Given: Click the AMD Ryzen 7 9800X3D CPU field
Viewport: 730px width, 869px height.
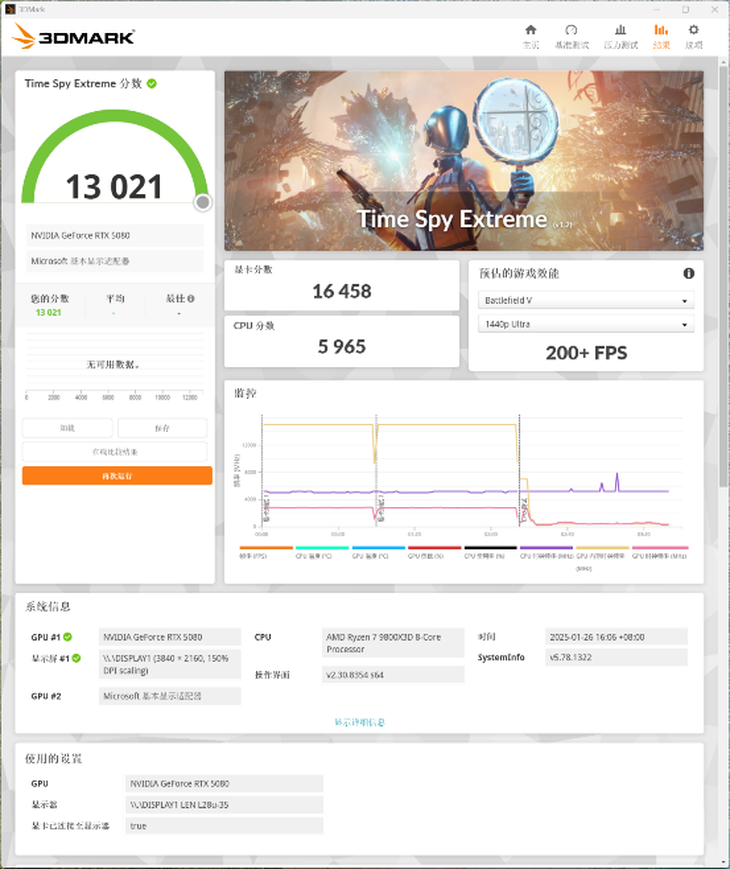Looking at the screenshot, I should (x=393, y=643).
